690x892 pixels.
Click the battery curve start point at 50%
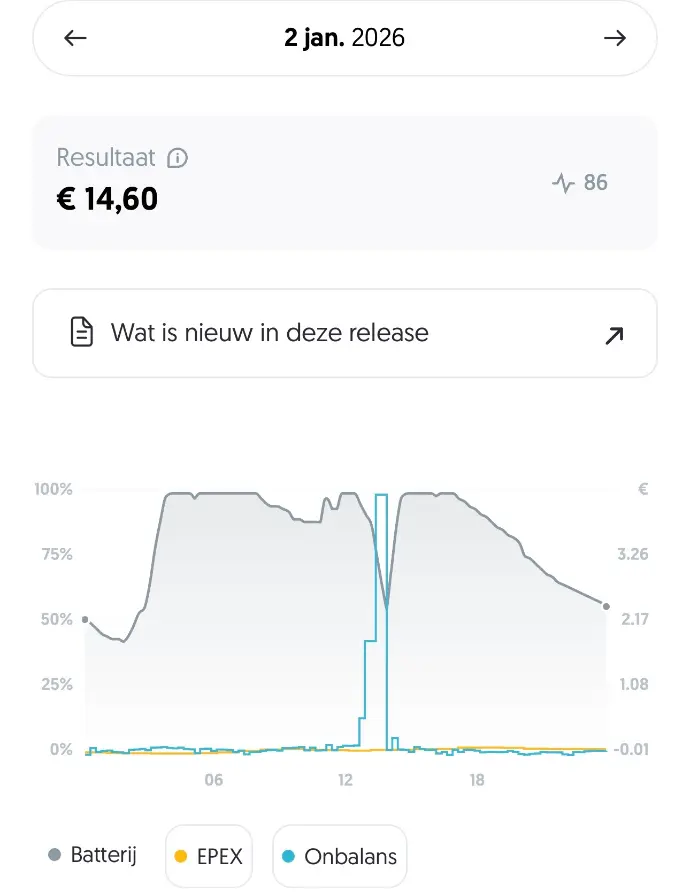coord(85,620)
